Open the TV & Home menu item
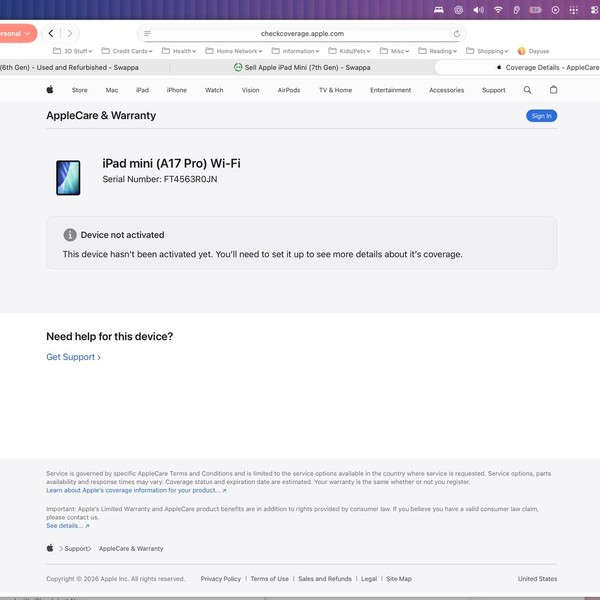This screenshot has height=600, width=600. (336, 90)
